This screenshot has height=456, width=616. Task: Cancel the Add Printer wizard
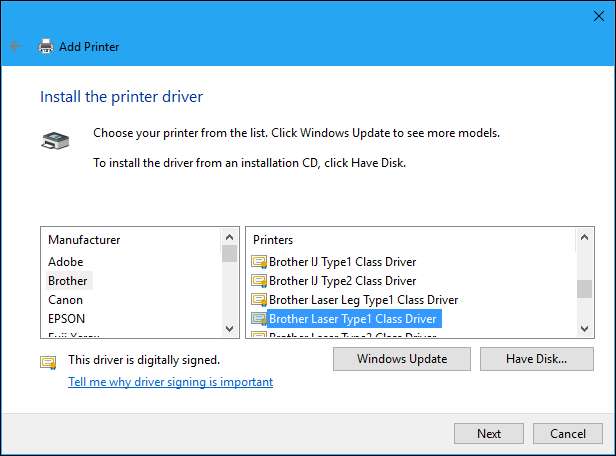pos(568,434)
